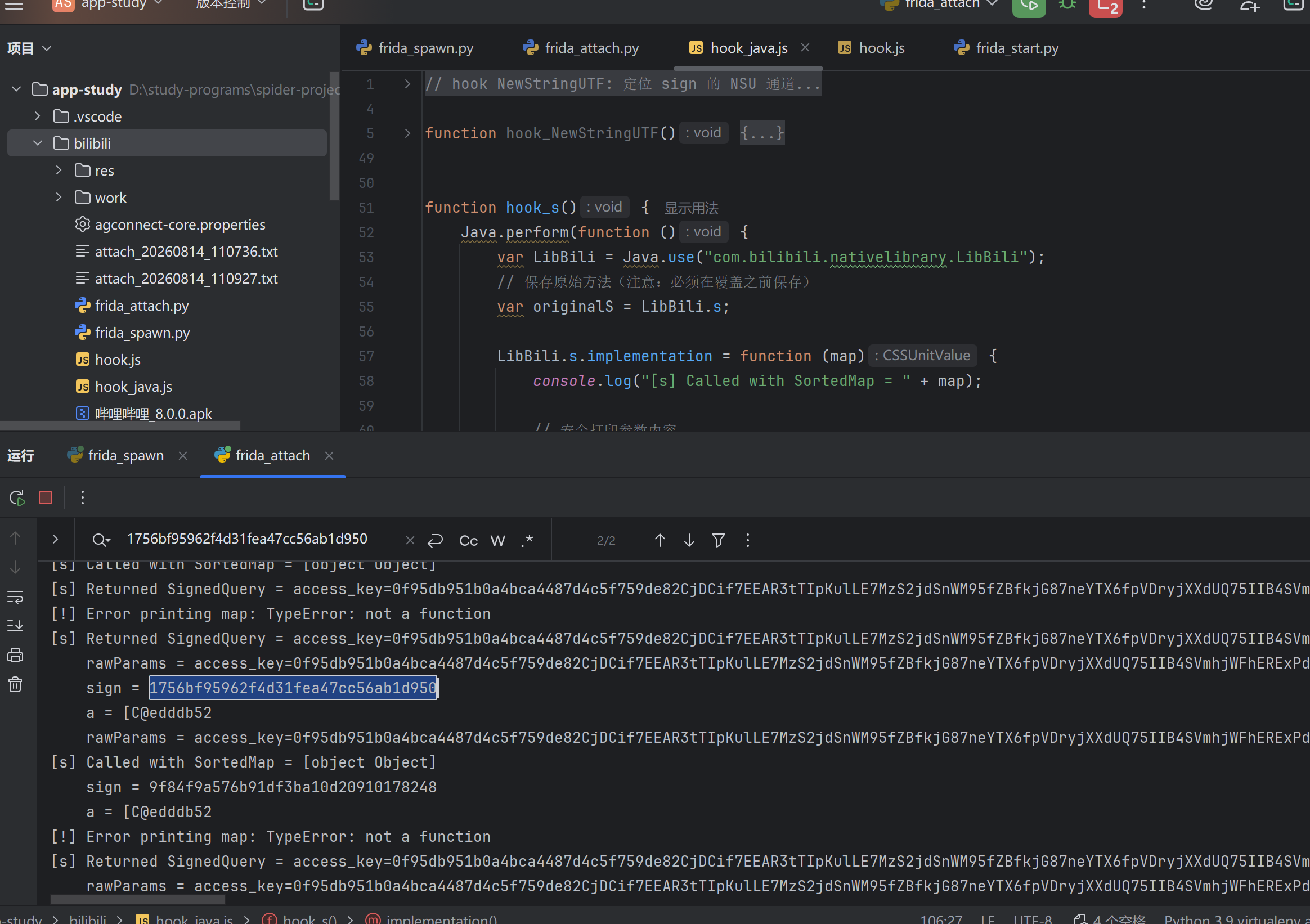
Task: Clear console with the trash icon
Action: pos(15,684)
